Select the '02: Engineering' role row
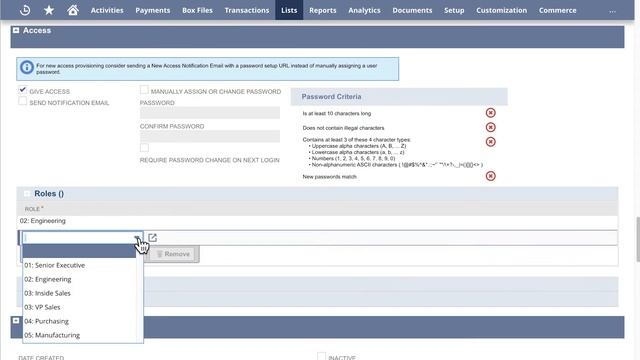The width and height of the screenshot is (640, 360). click(x=317, y=221)
